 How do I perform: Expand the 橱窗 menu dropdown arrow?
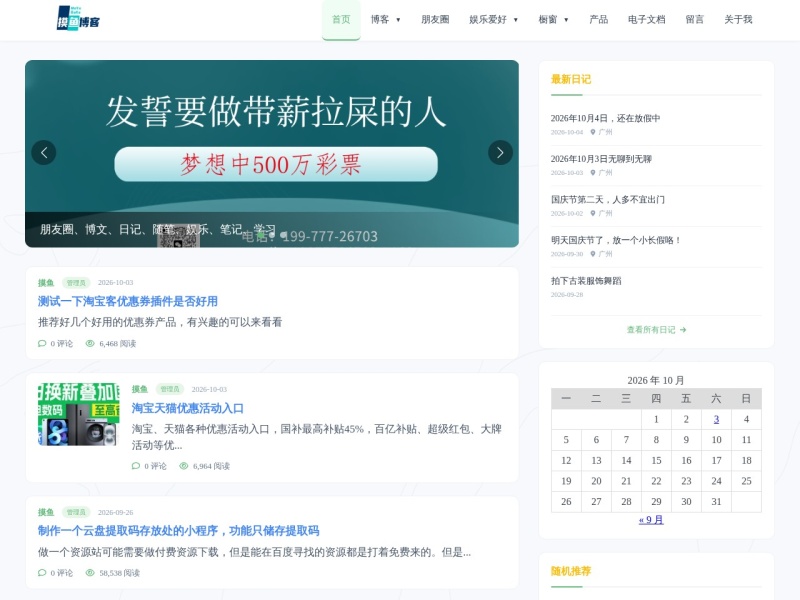click(566, 20)
